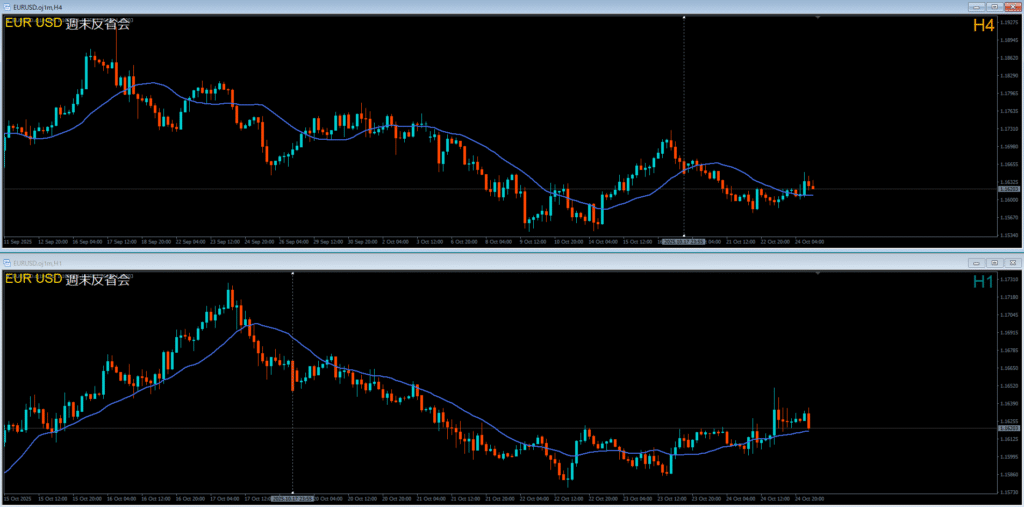Maximize the H1 chart window
The image size is (1024, 507).
click(994, 262)
